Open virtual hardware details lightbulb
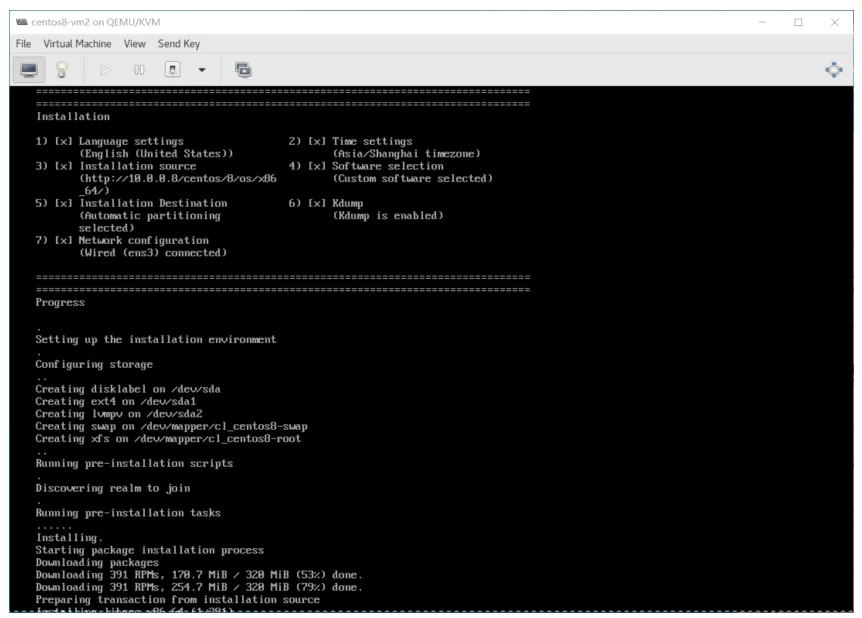The height and width of the screenshot is (618, 862). pos(62,70)
